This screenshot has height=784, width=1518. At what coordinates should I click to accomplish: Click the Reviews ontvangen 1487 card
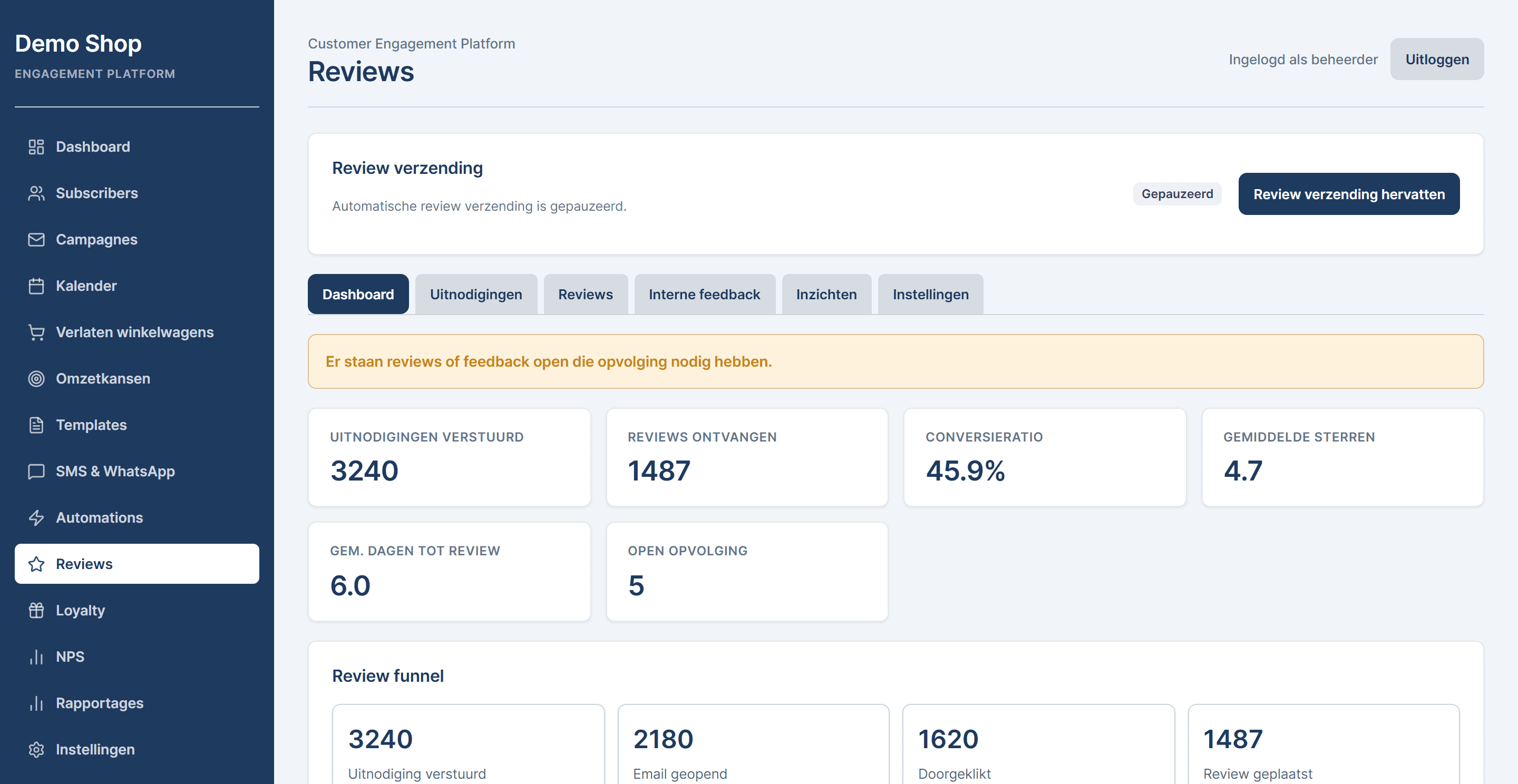[747, 457]
